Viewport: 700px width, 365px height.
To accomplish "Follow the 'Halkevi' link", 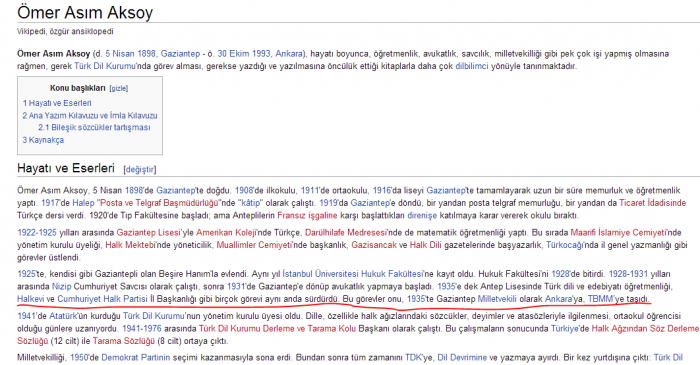I will pyautogui.click(x=31, y=299).
